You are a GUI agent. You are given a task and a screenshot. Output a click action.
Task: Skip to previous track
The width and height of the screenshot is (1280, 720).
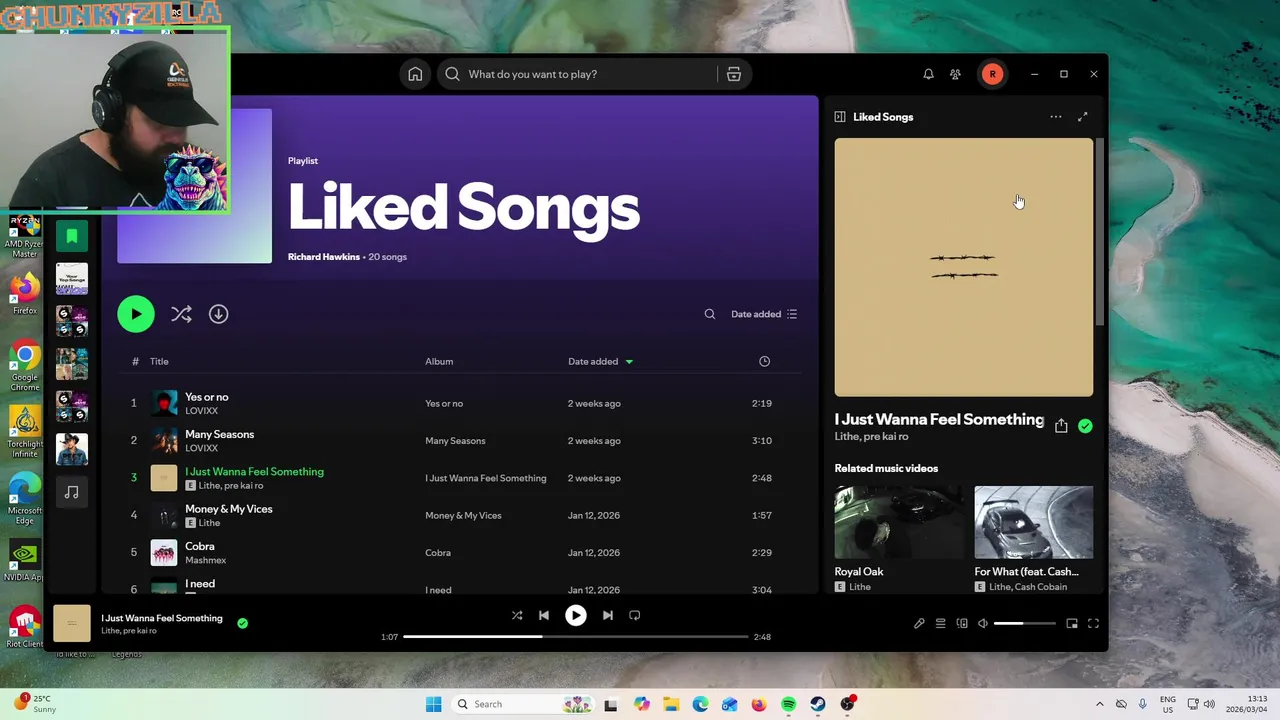click(543, 615)
